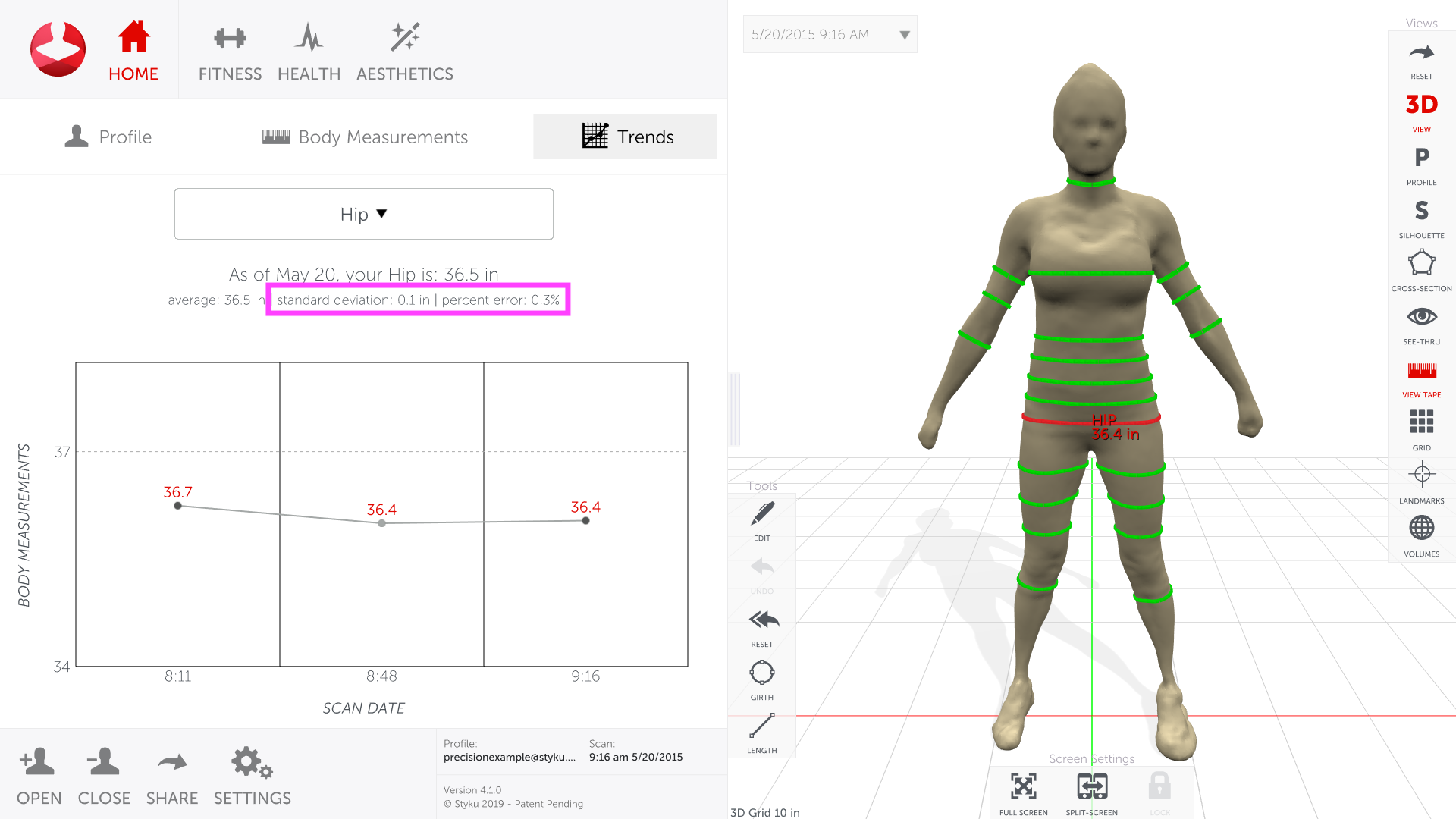Select the 8:48 scan data point
Viewport: 1456px width, 819px height.
coord(381,523)
